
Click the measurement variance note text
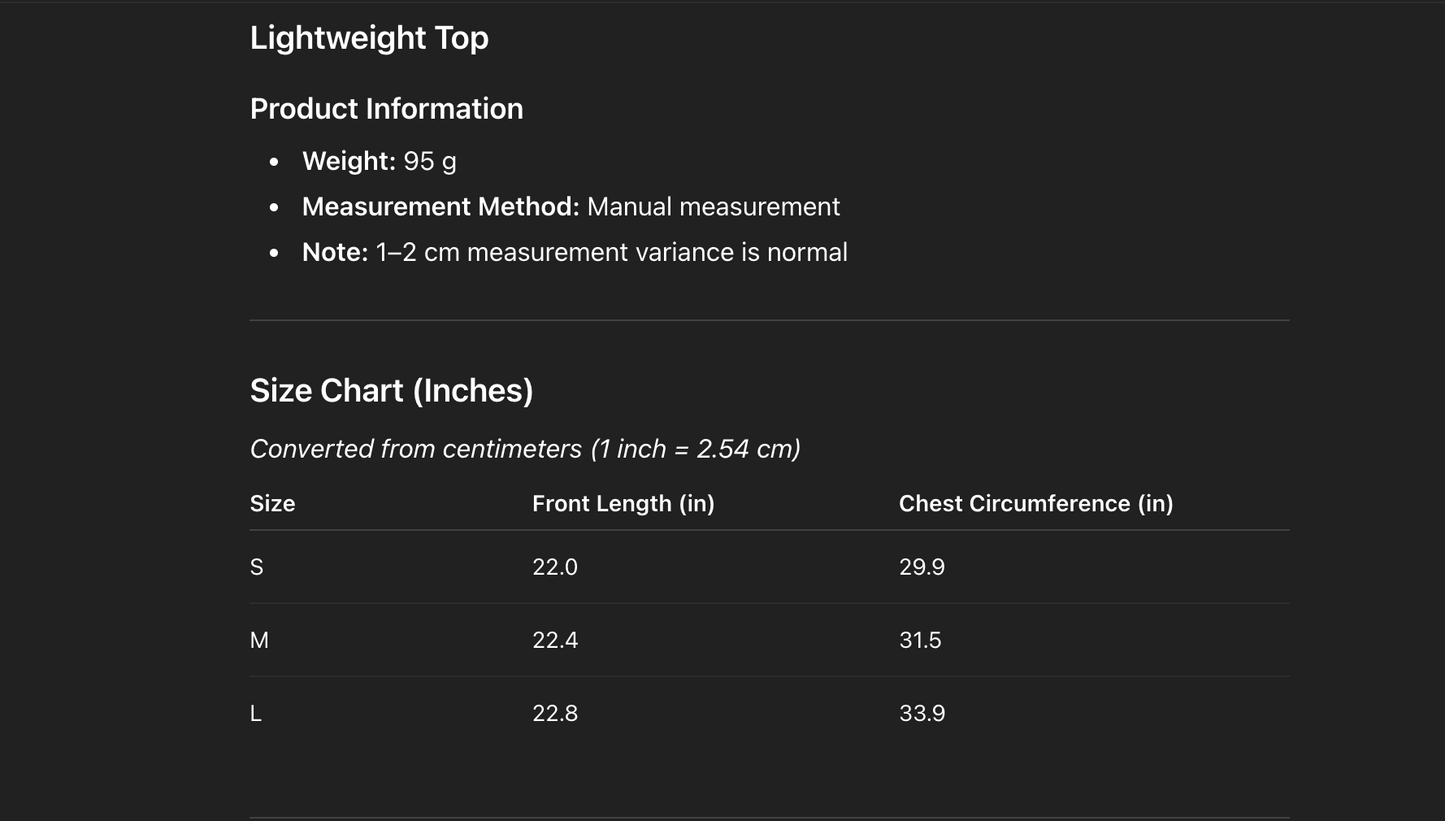(611, 252)
